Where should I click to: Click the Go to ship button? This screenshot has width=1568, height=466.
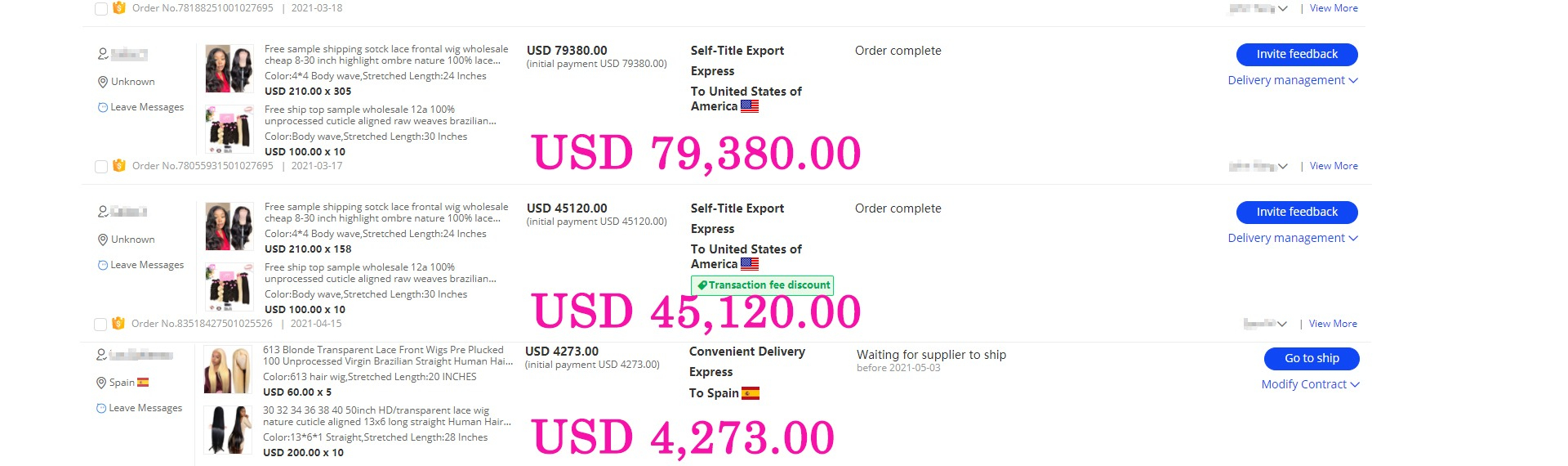[1312, 358]
